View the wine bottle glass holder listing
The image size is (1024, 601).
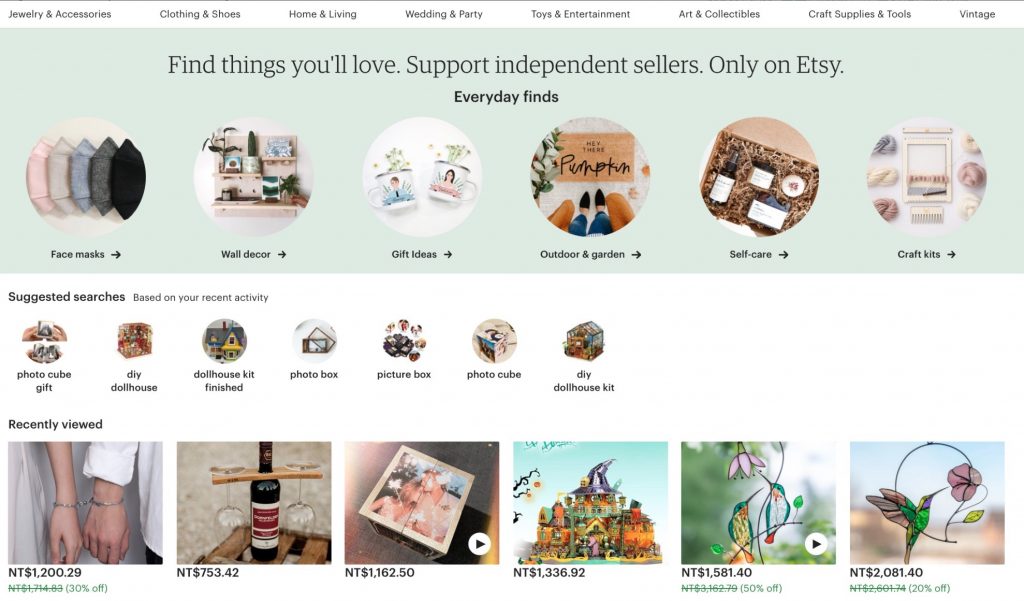click(254, 503)
